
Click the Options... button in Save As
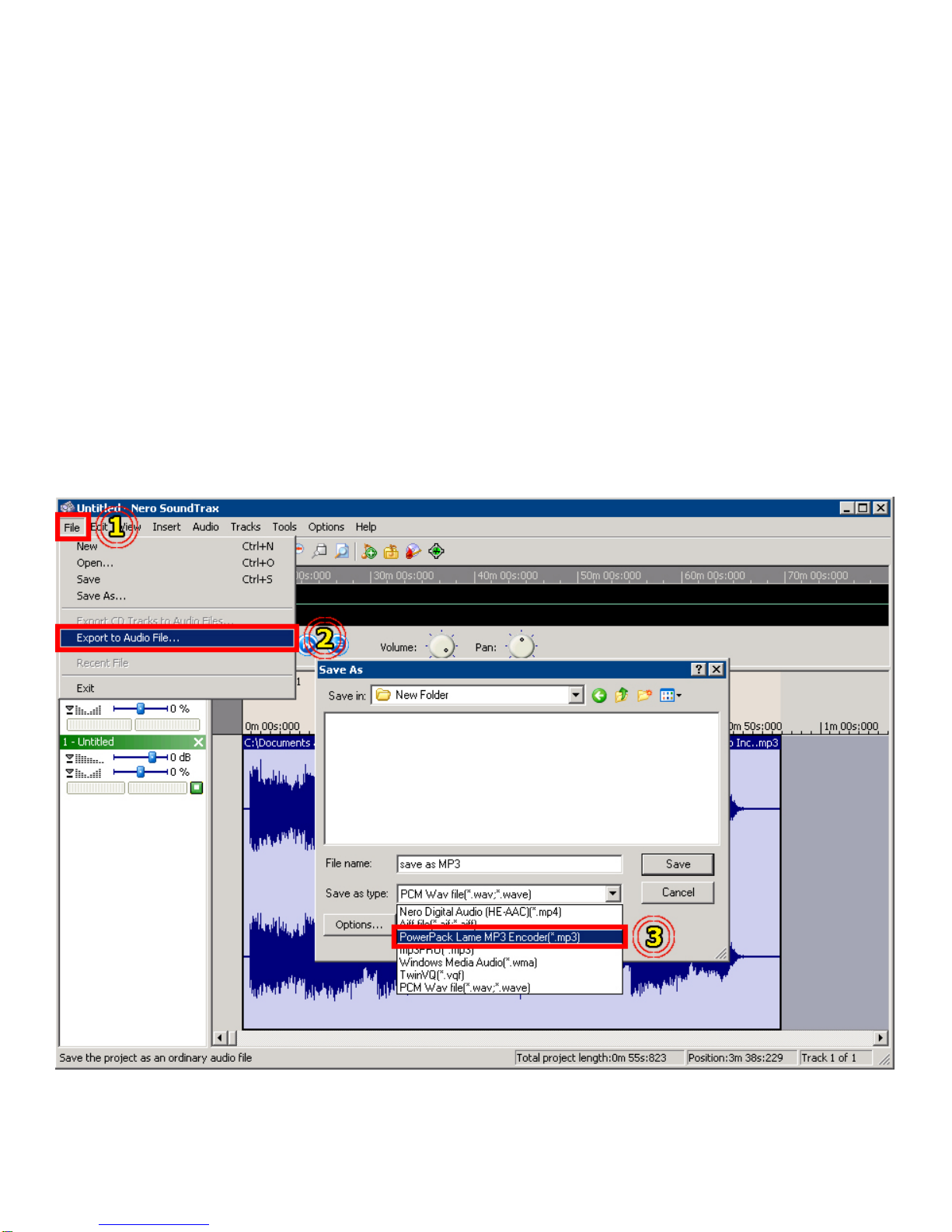point(358,925)
